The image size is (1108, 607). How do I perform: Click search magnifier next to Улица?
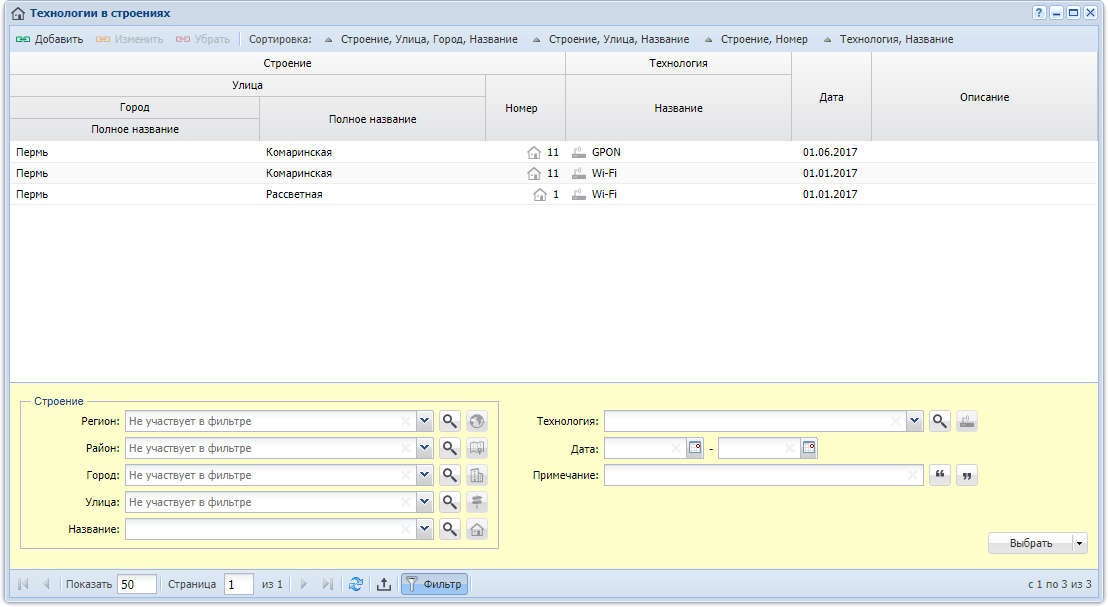tap(449, 502)
